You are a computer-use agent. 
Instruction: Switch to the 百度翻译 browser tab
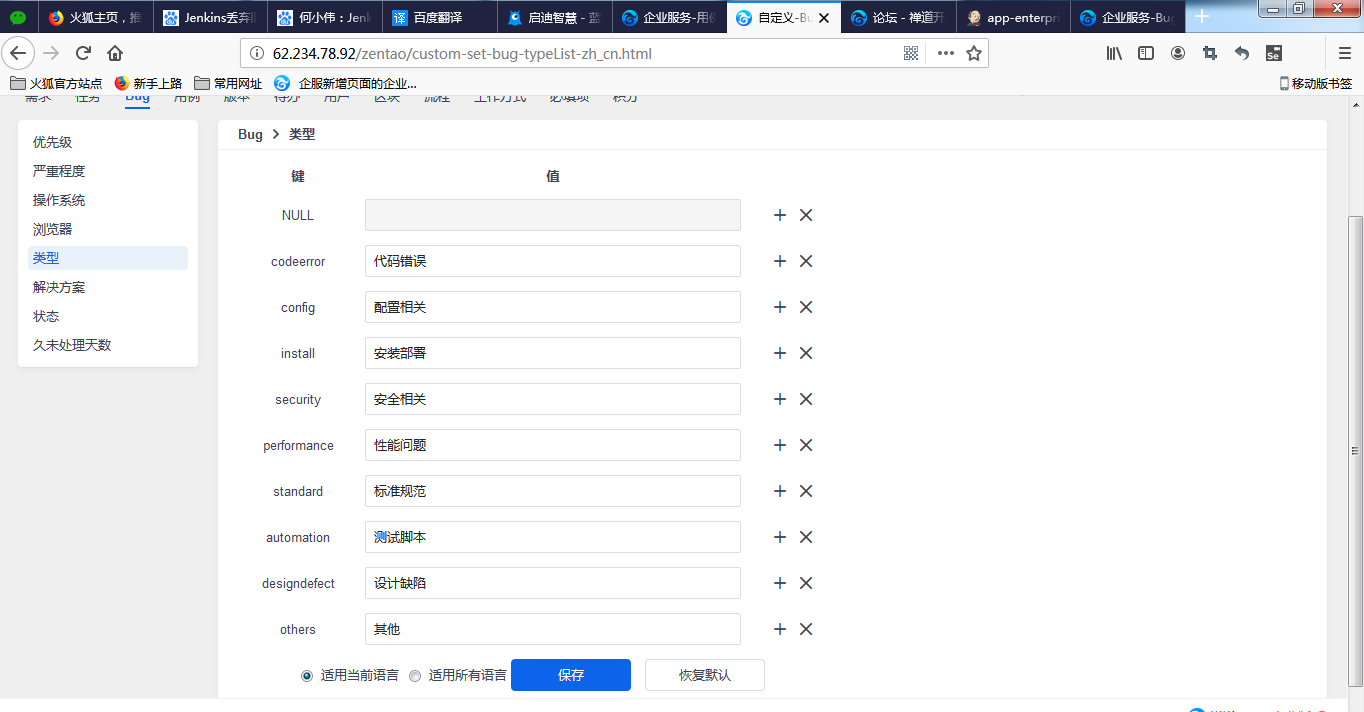pyautogui.click(x=437, y=17)
